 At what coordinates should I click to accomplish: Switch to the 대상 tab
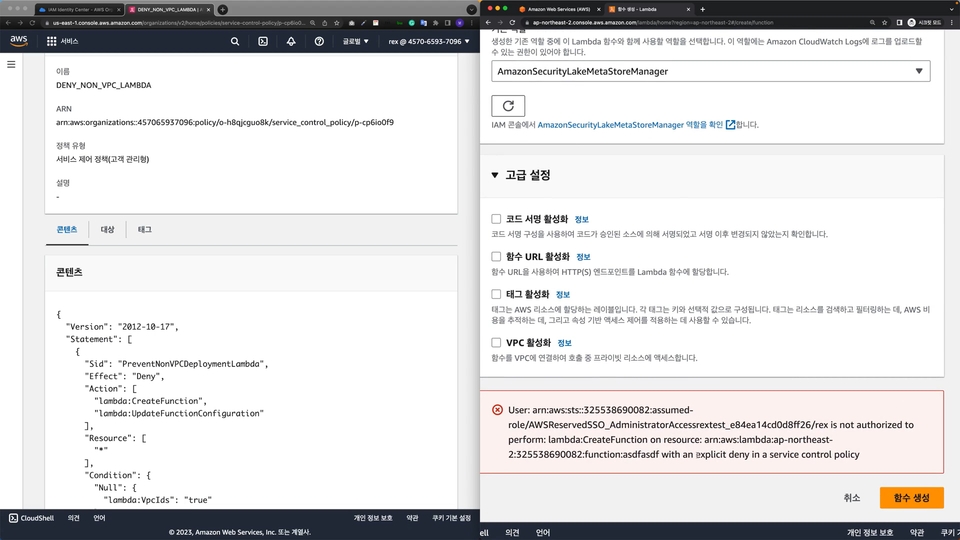point(107,230)
